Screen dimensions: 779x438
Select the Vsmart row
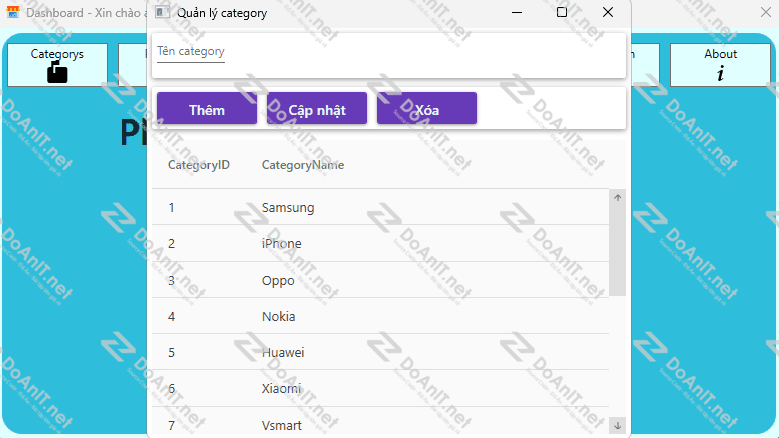[x=380, y=422]
